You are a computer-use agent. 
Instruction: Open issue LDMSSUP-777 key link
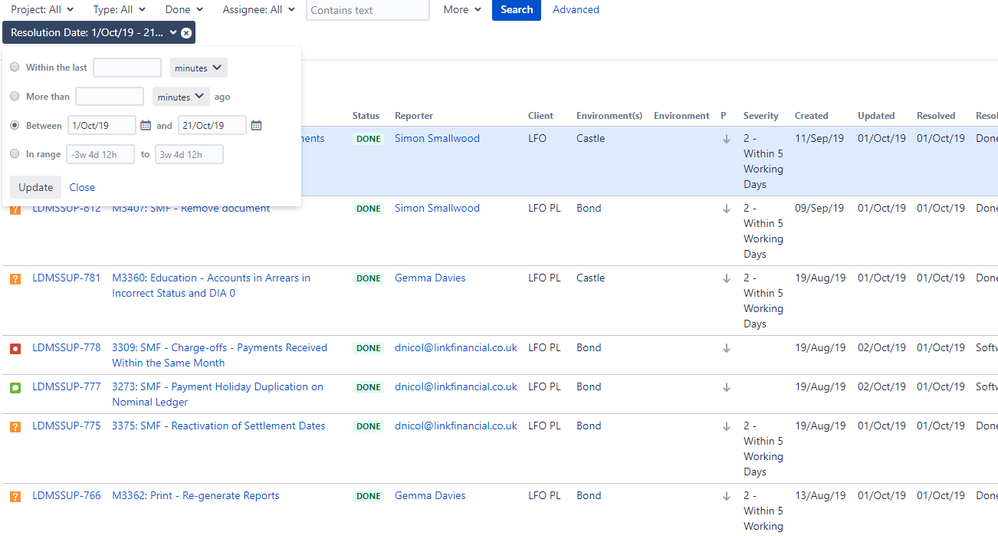[x=66, y=386]
